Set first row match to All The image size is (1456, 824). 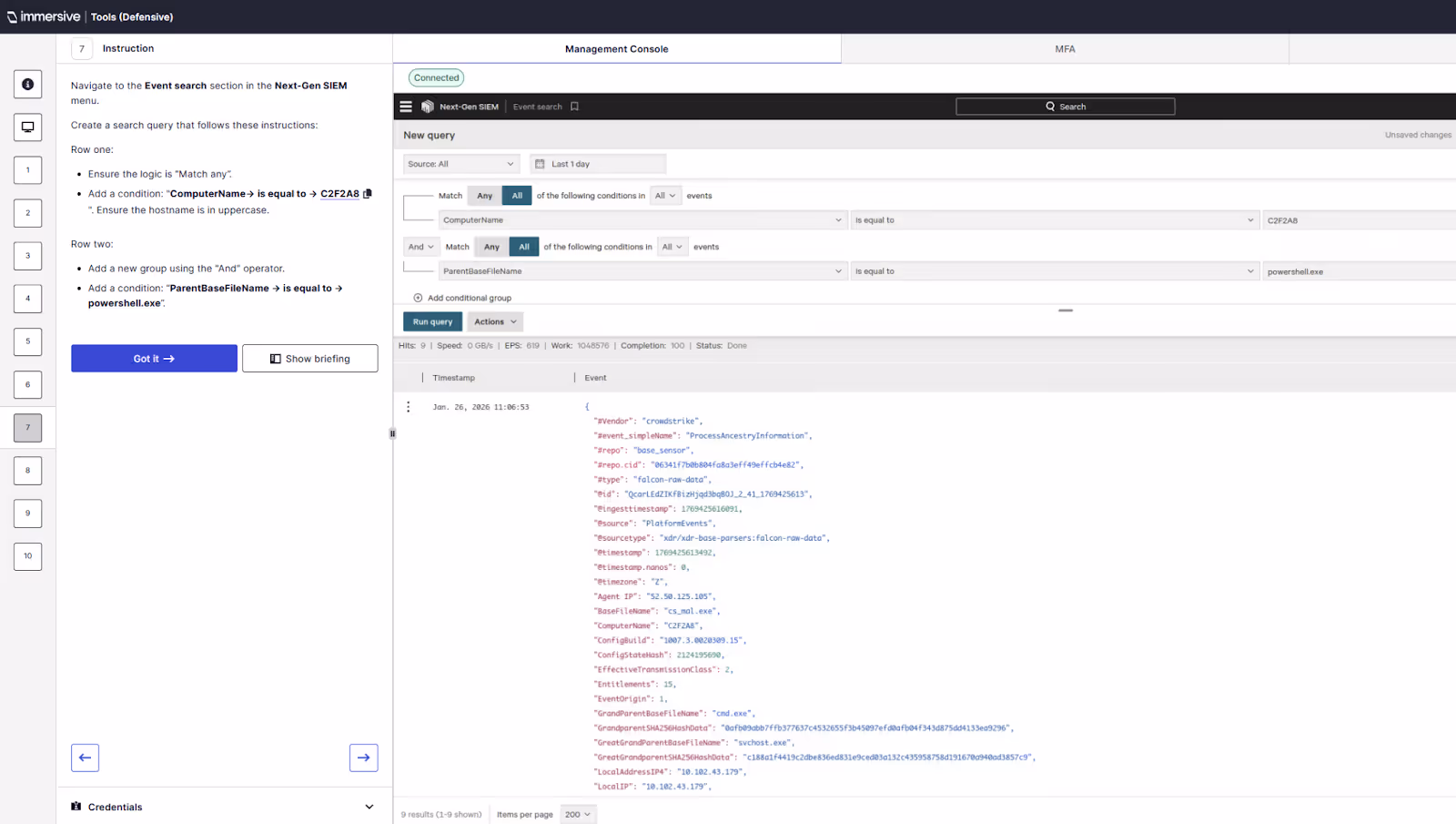pyautogui.click(x=517, y=196)
